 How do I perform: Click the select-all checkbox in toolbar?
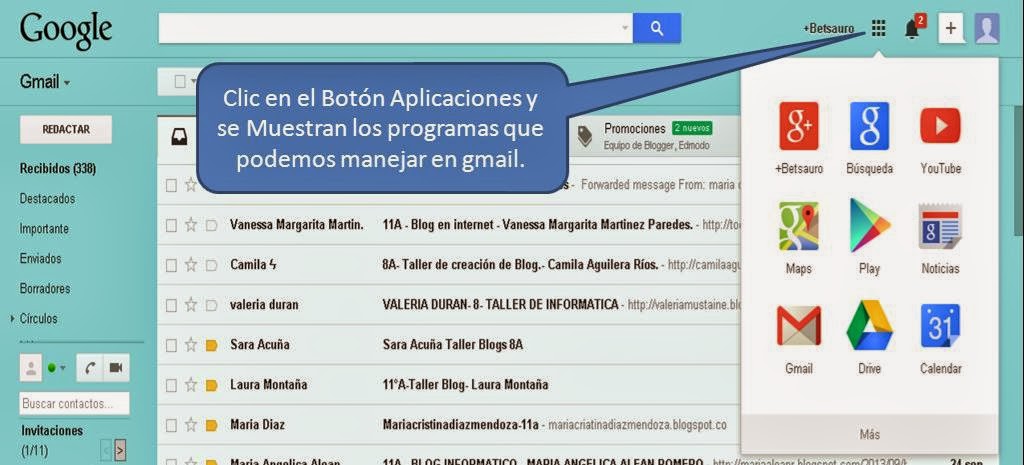(180, 82)
